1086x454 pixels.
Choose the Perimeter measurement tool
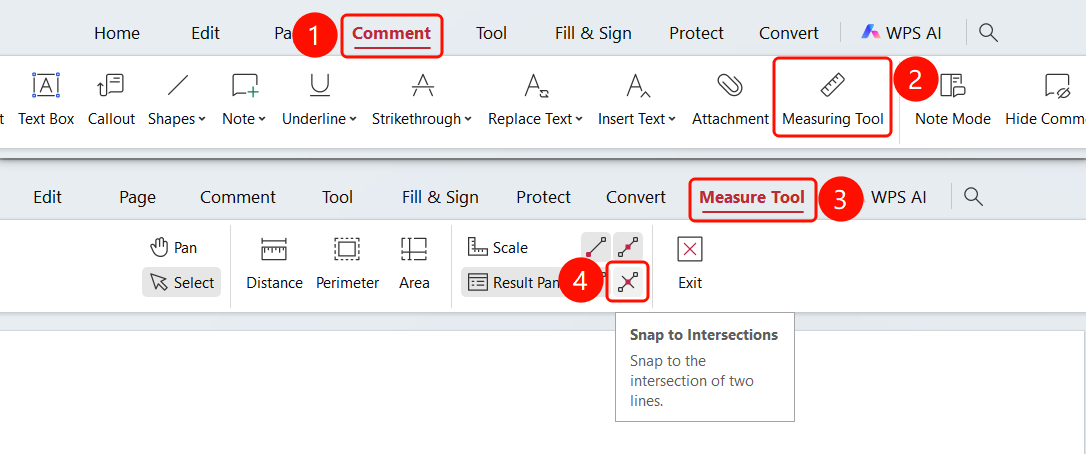(347, 264)
